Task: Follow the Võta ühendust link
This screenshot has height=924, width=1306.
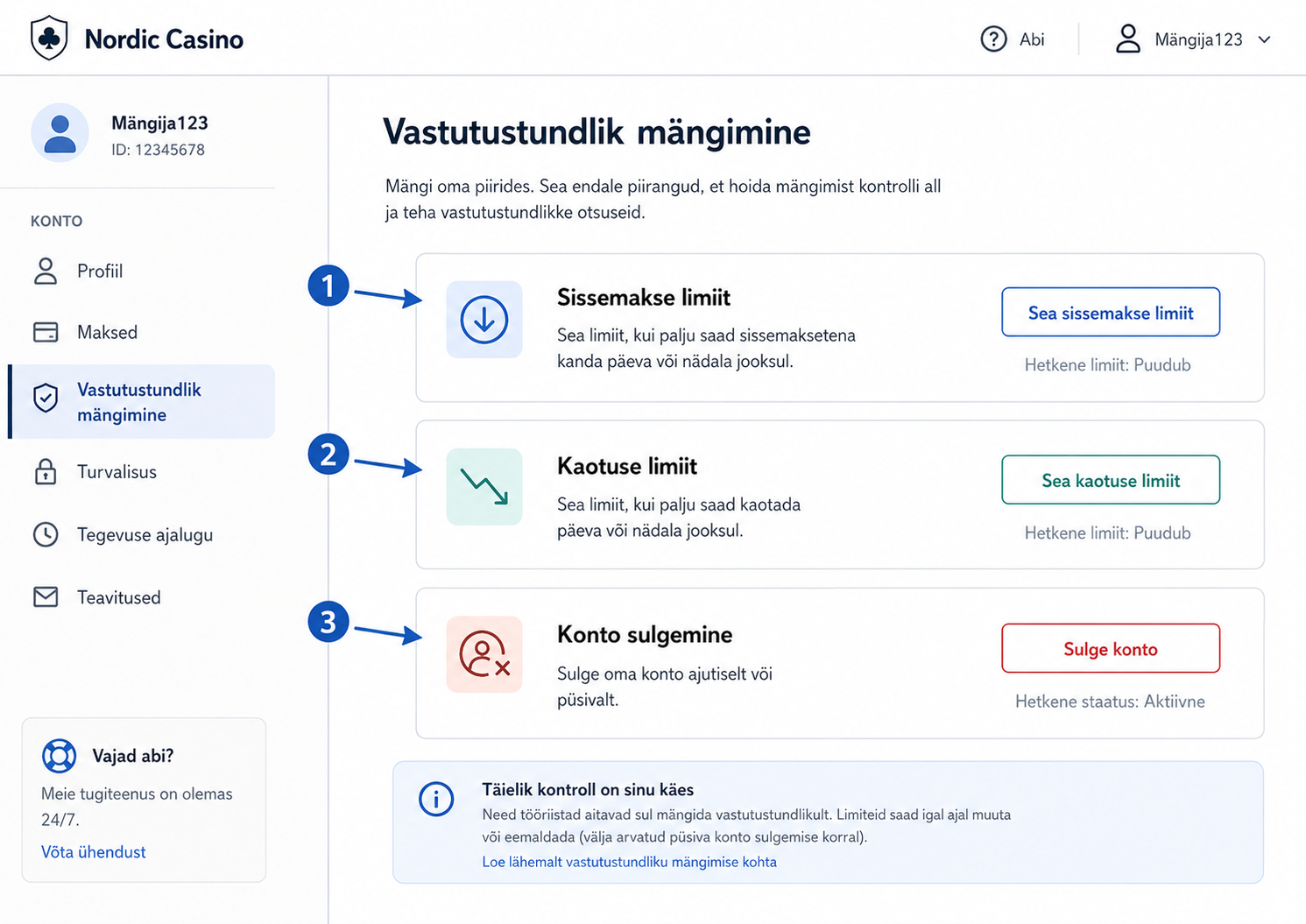Action: pos(94,852)
